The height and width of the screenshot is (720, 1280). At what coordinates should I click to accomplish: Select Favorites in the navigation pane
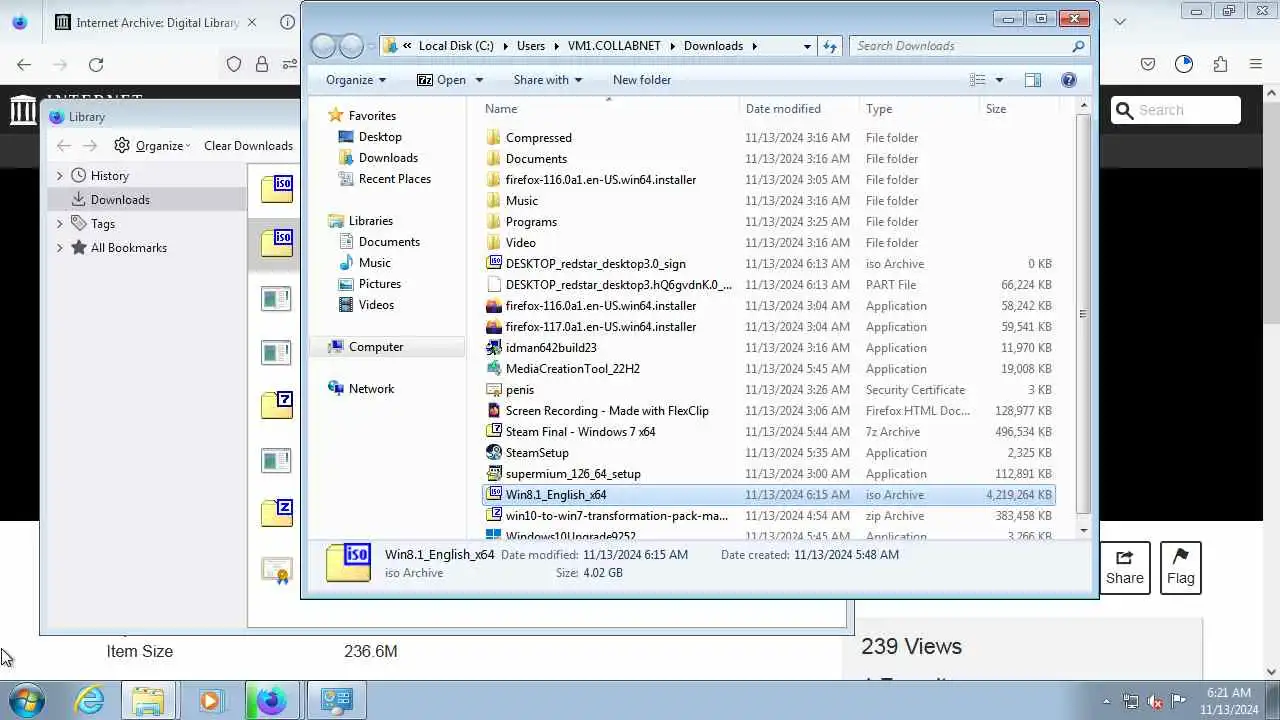pos(372,116)
